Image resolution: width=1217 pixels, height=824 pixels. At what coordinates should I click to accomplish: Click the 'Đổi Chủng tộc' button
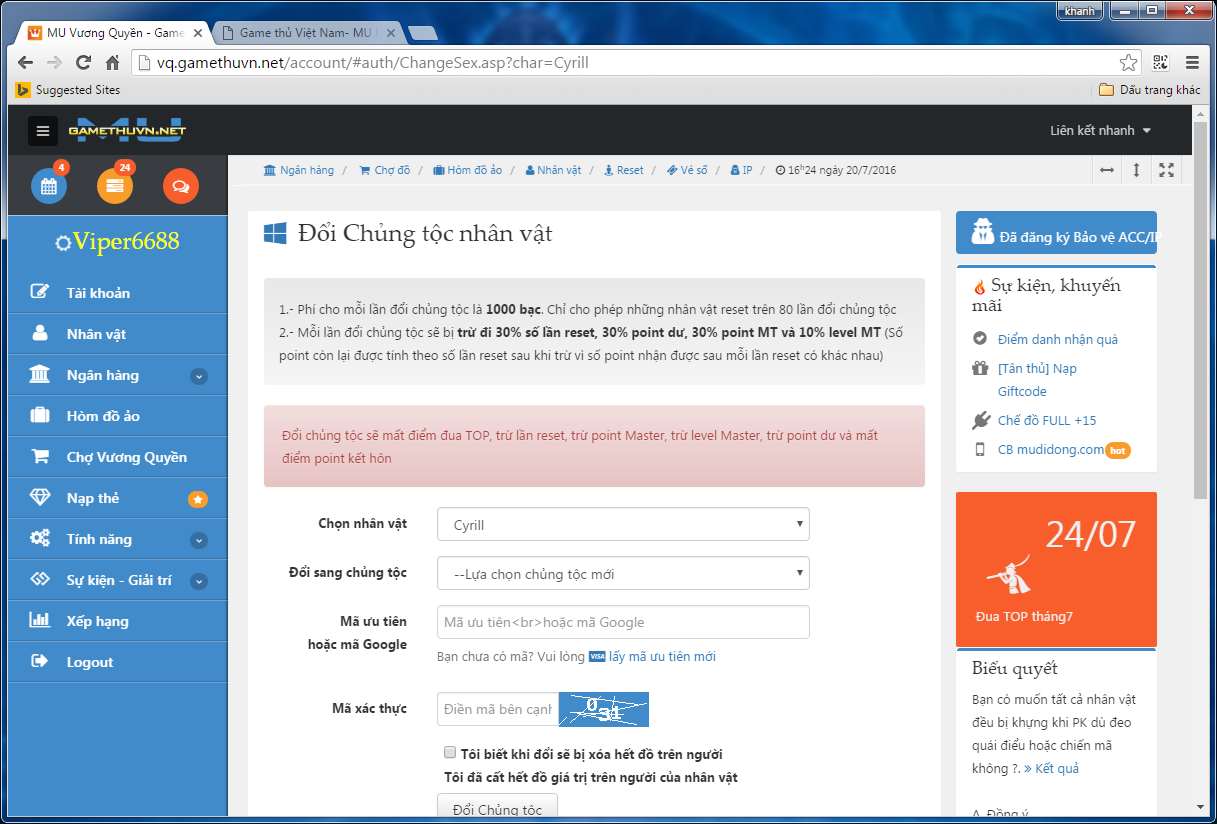coord(497,808)
